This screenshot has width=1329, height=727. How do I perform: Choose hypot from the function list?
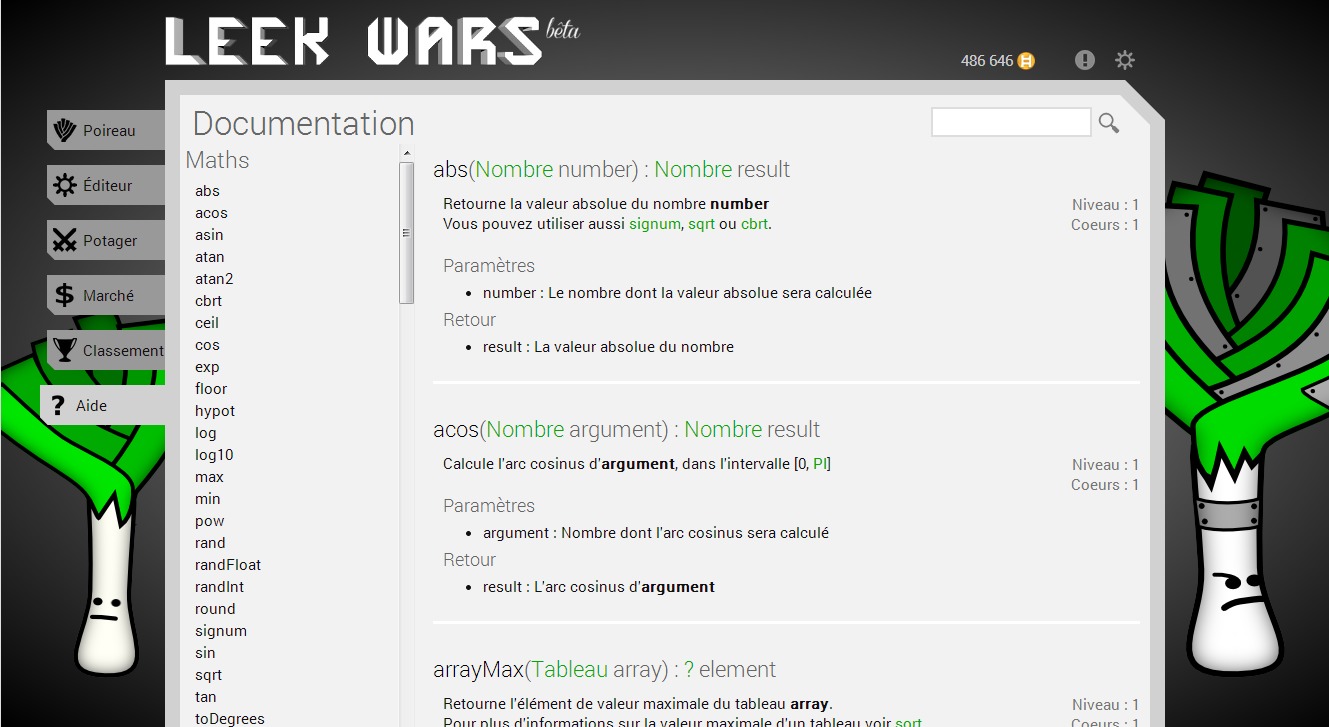[x=215, y=411]
